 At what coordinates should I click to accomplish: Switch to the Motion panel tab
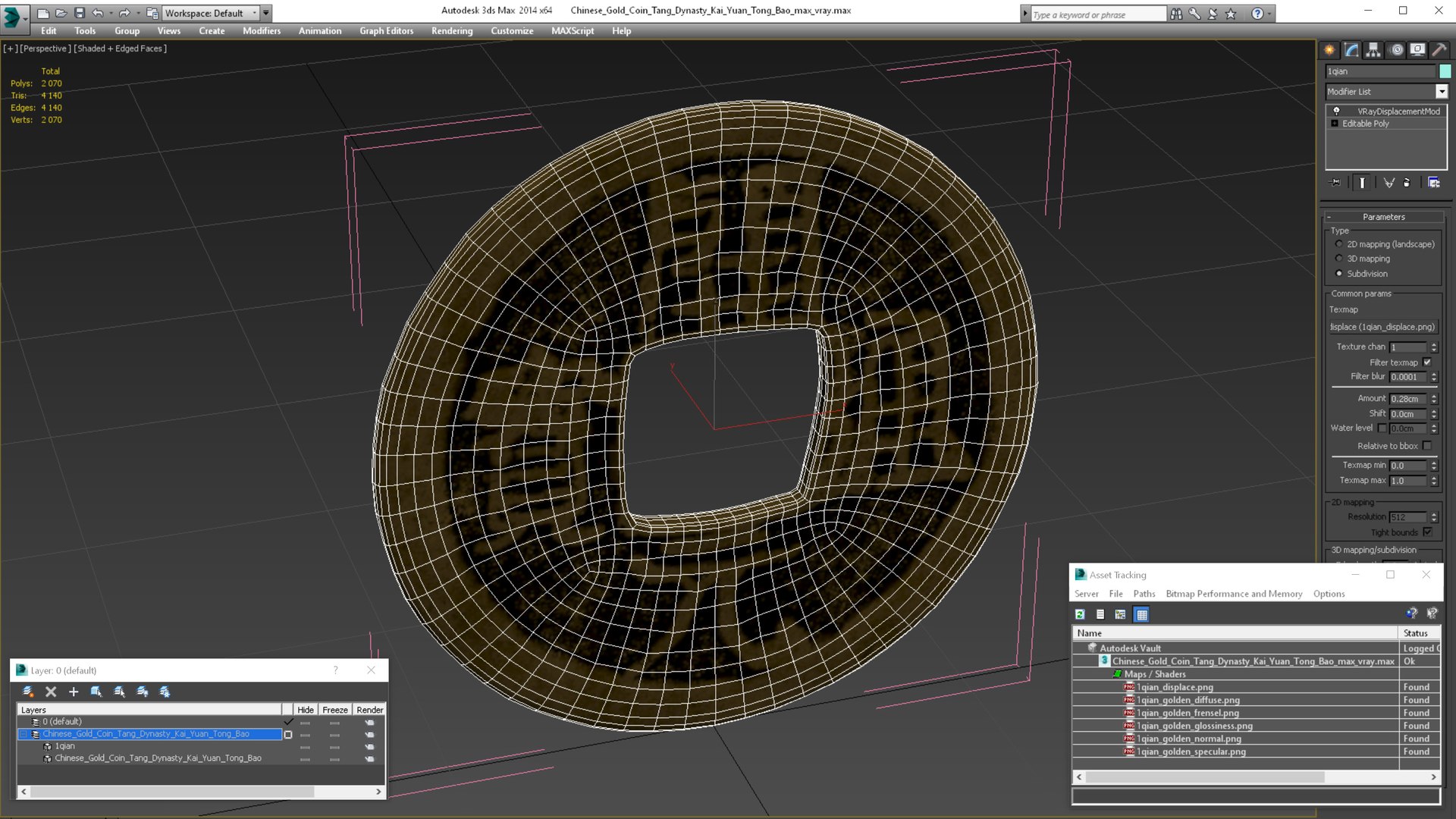click(x=1396, y=50)
